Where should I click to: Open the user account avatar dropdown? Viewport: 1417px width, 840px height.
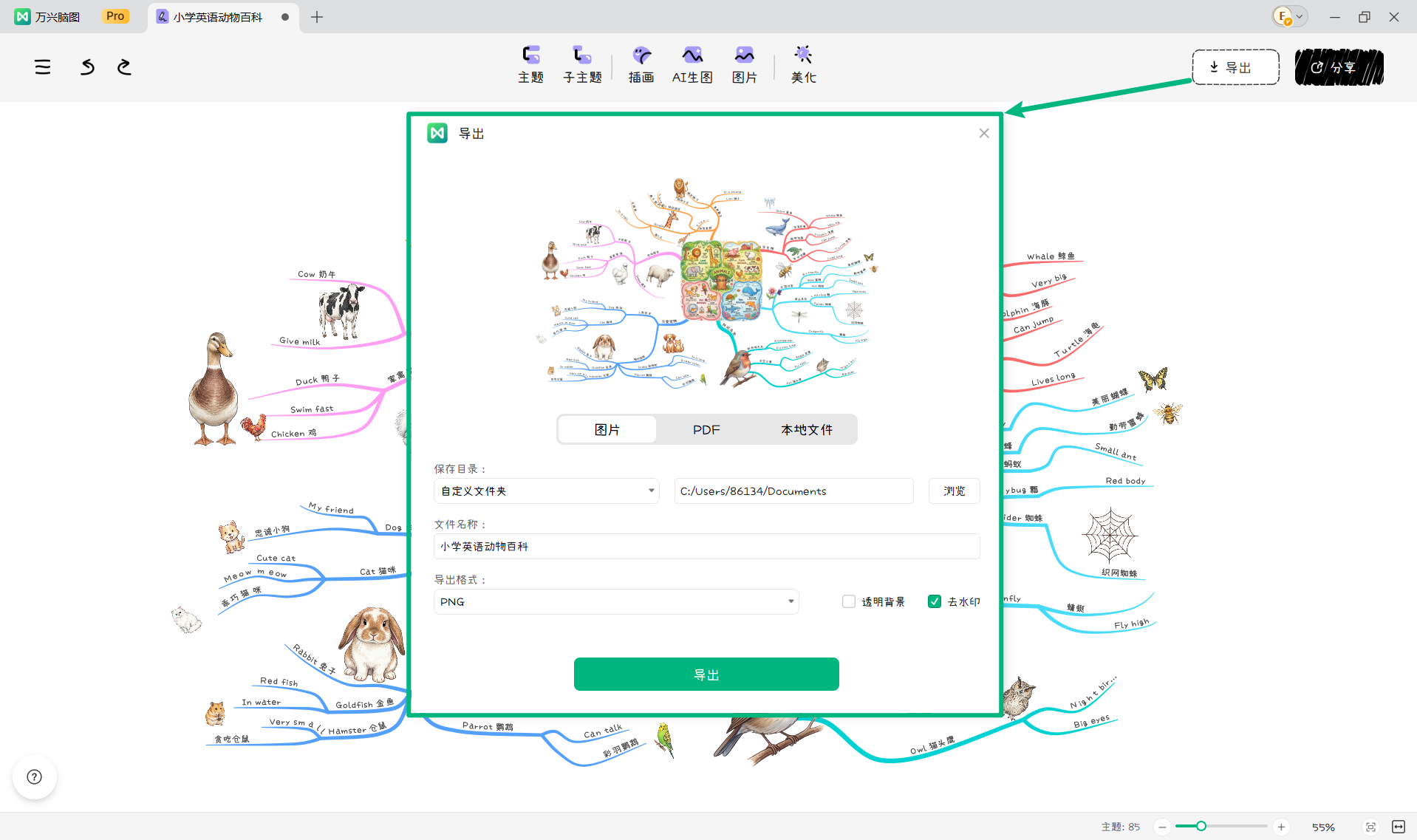pos(1290,16)
